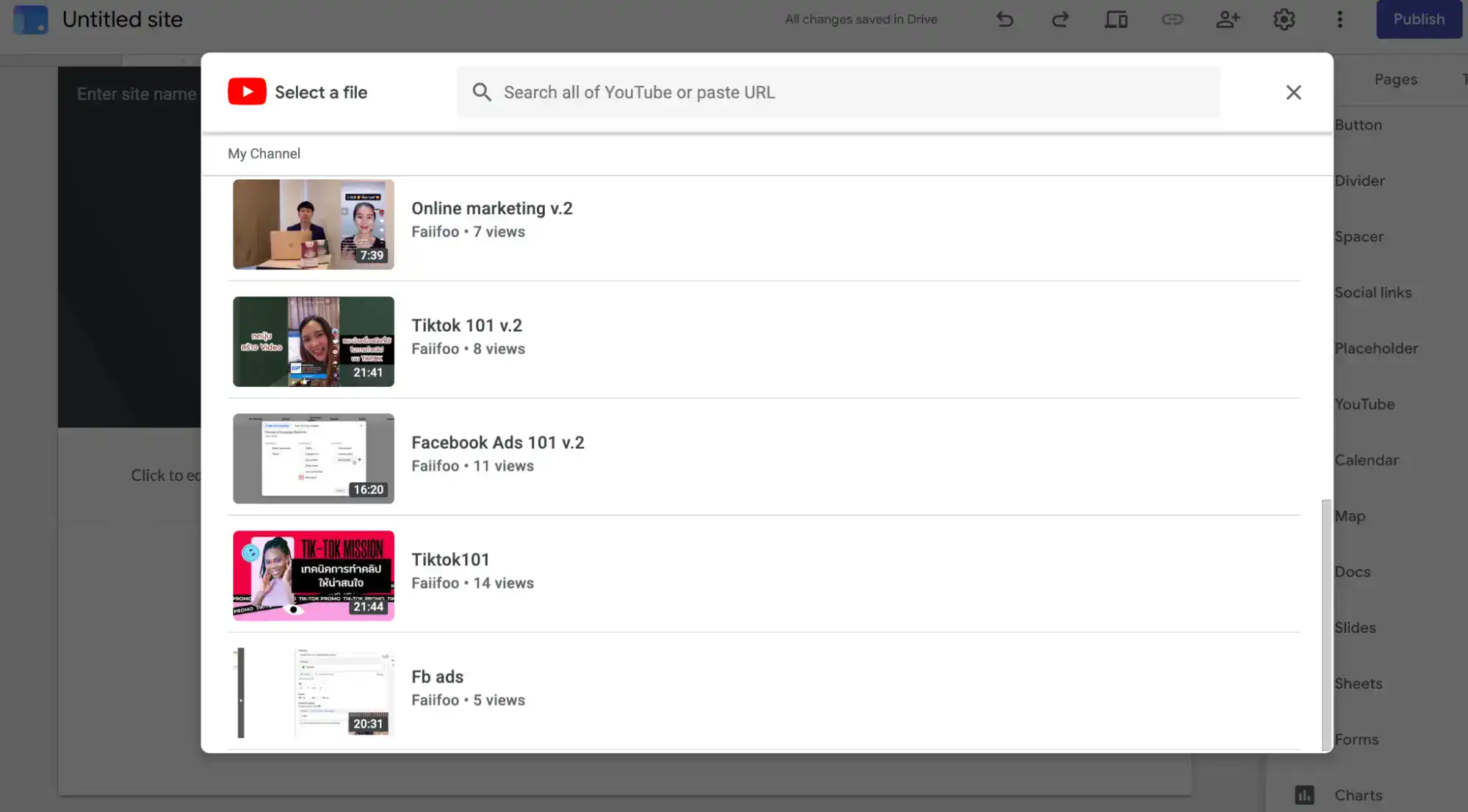The height and width of the screenshot is (812, 1468).
Task: Insert Docs from sidebar
Action: click(x=1352, y=571)
